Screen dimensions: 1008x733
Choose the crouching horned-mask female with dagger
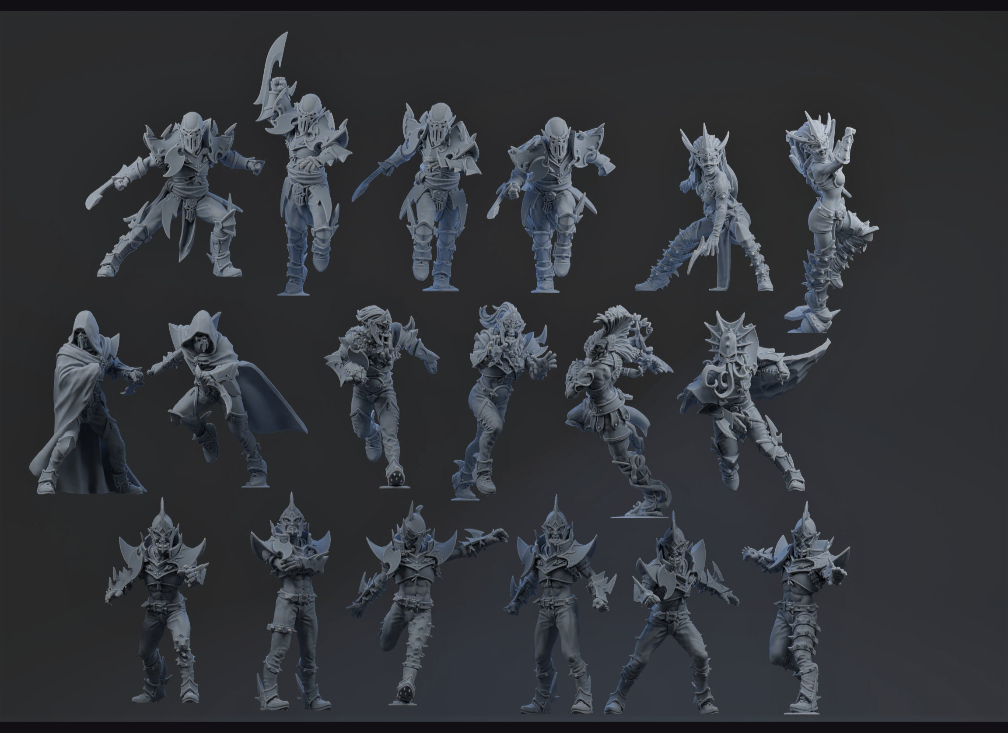(x=704, y=209)
